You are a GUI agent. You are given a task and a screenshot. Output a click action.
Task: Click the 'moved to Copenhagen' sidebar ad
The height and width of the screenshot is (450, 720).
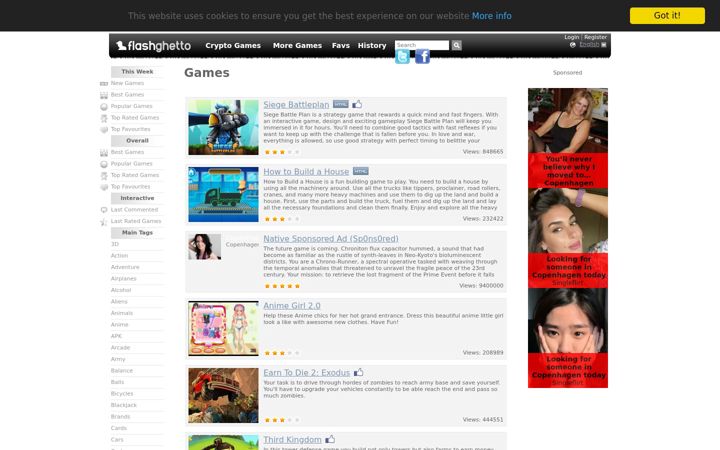pos(568,138)
